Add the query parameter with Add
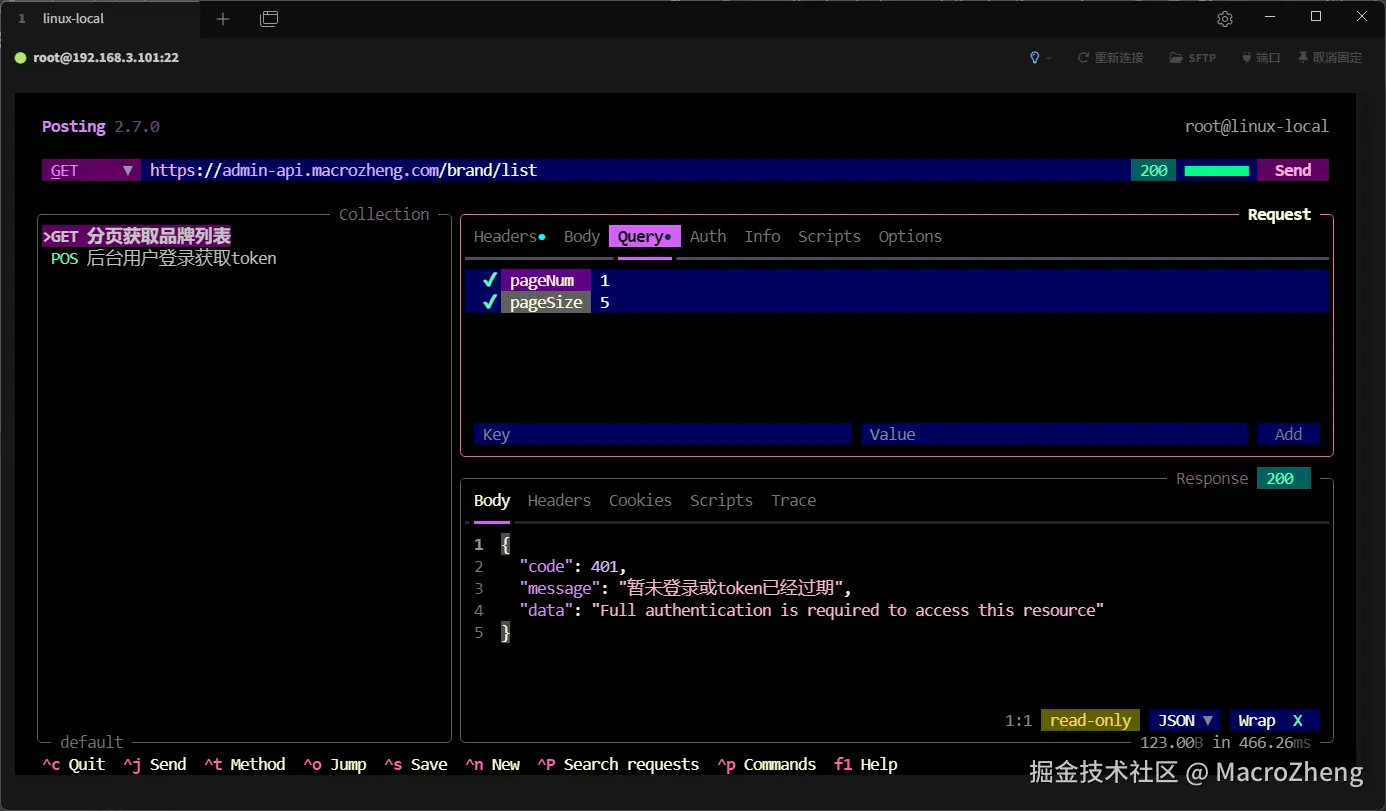This screenshot has width=1386, height=811. point(1288,434)
